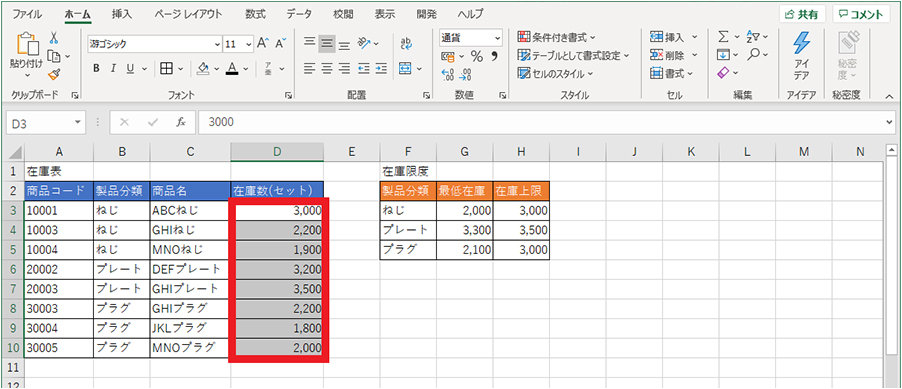
Task: Select column D header
Action: pos(277,152)
